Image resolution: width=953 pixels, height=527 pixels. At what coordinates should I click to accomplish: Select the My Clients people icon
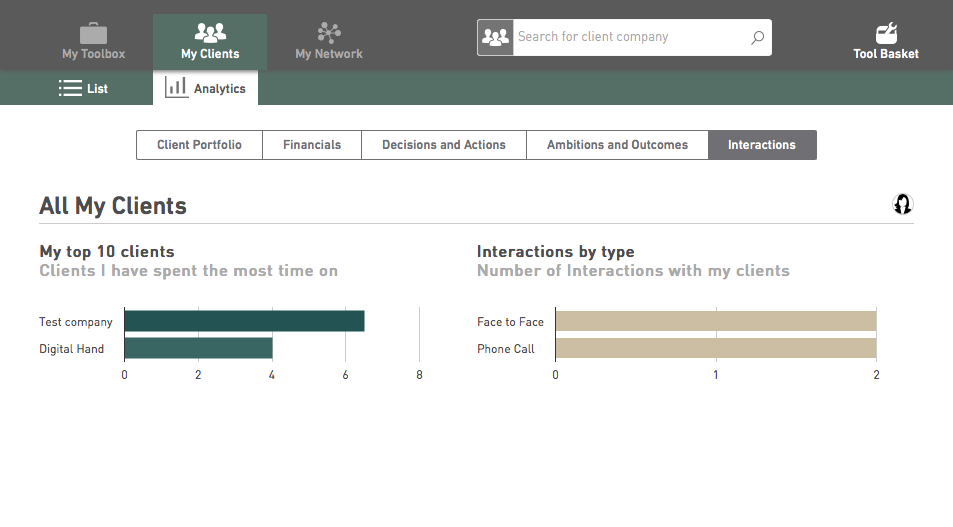[210, 32]
